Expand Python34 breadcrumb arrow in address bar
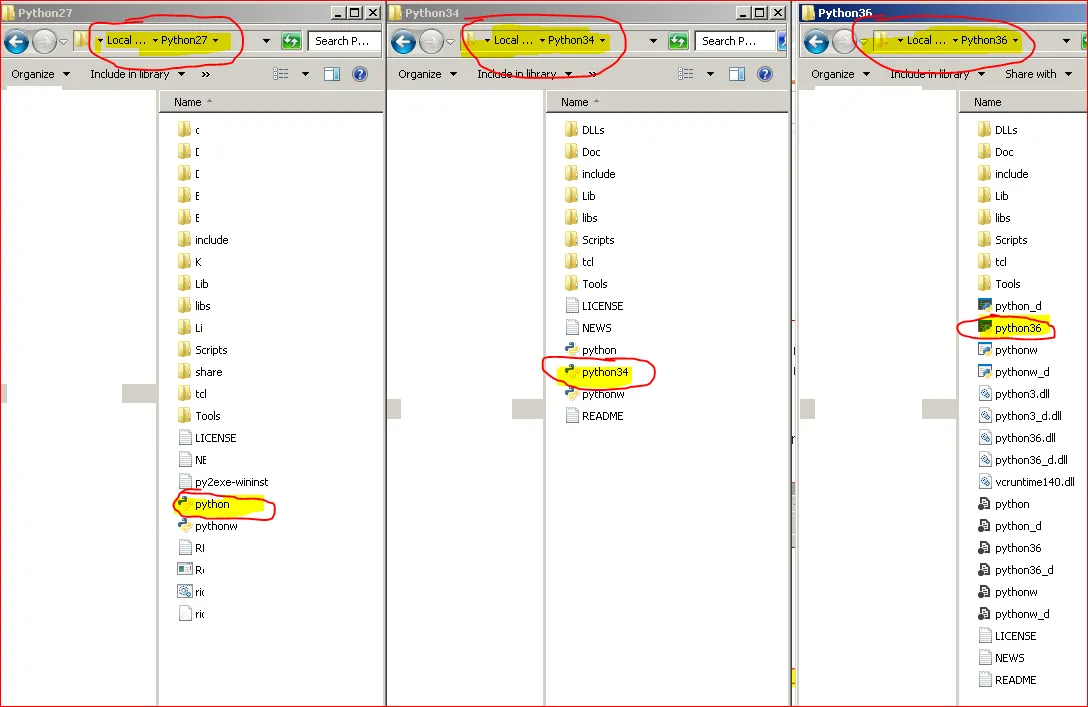The image size is (1088, 707). (602, 40)
